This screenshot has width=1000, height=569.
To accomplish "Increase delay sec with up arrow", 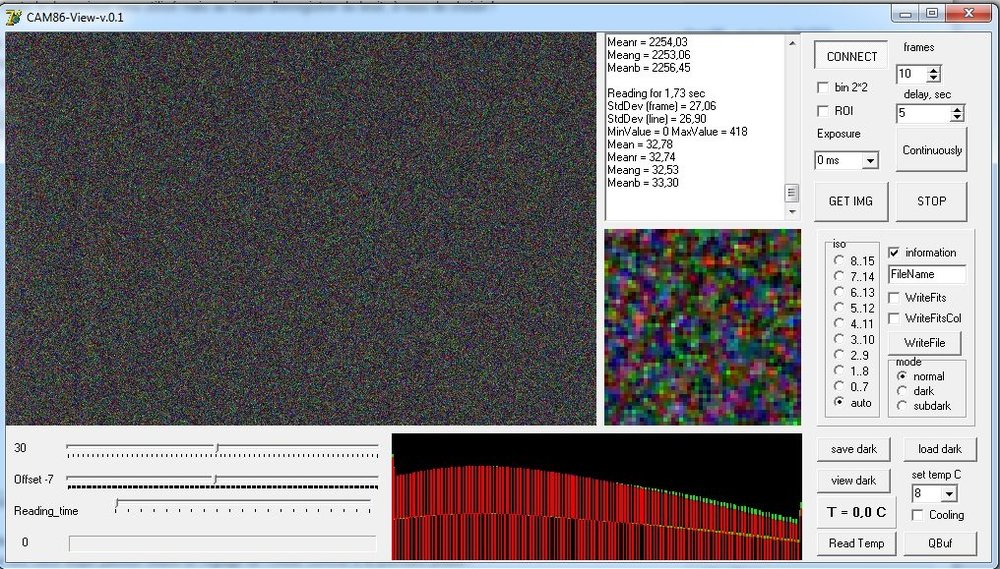I will 957,110.
